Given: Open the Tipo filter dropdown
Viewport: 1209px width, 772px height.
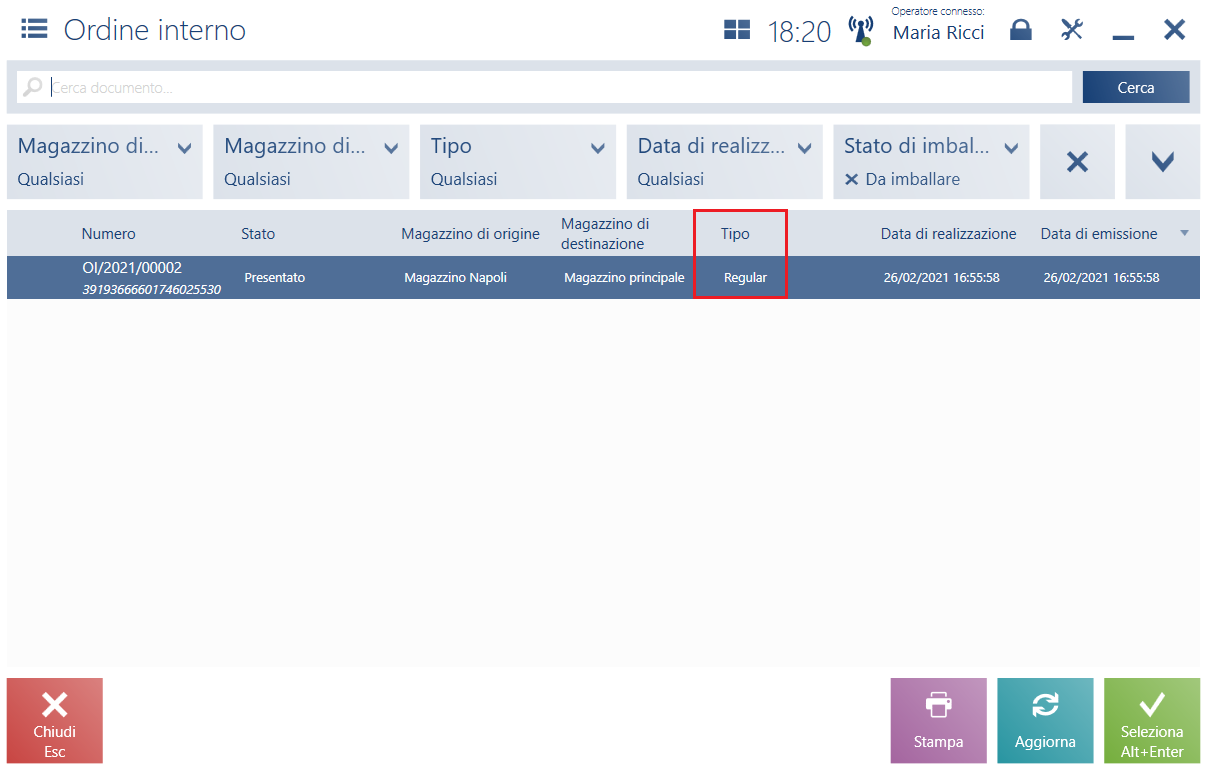Looking at the screenshot, I should 518,162.
